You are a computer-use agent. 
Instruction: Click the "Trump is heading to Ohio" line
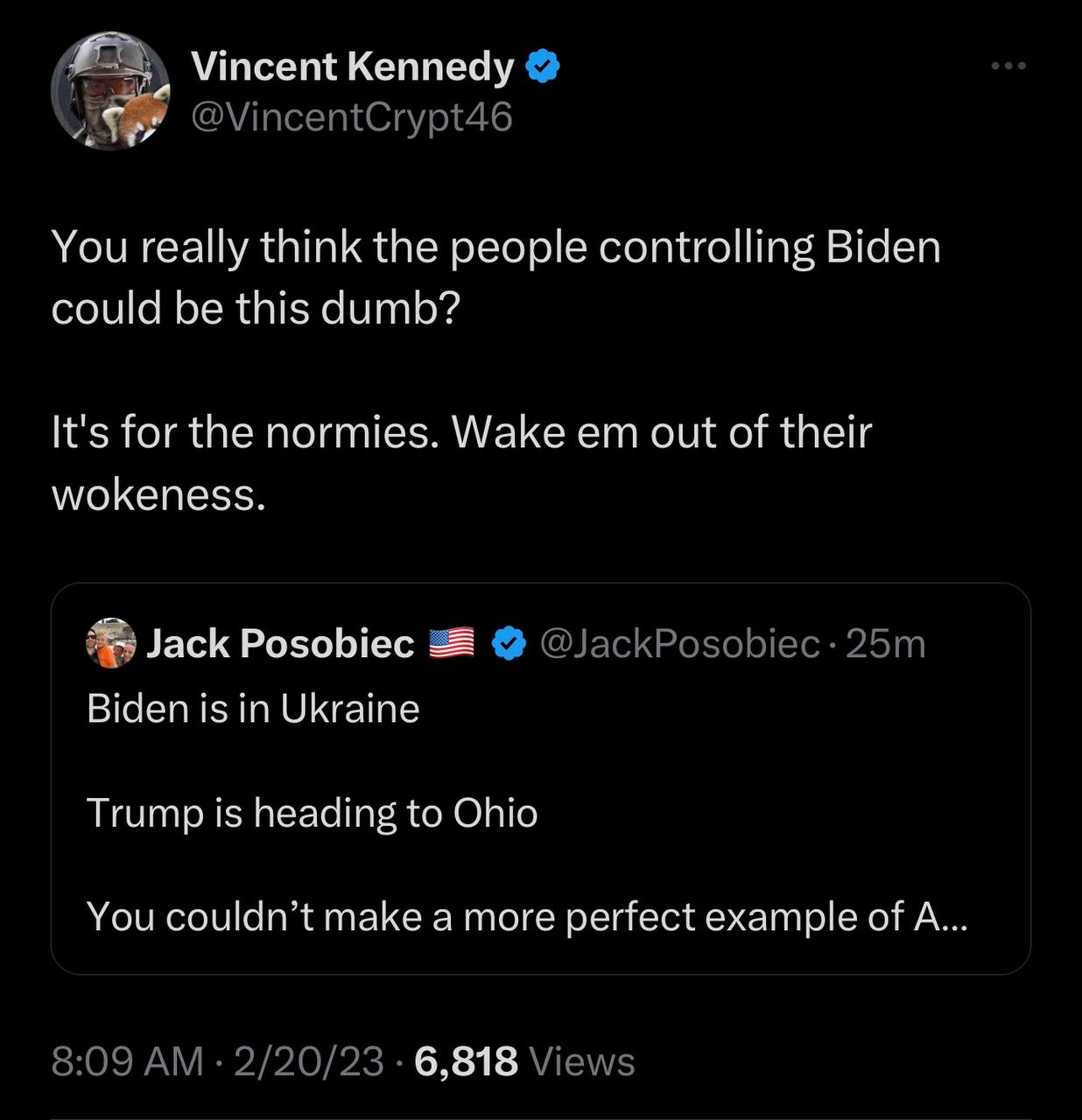[x=312, y=813]
